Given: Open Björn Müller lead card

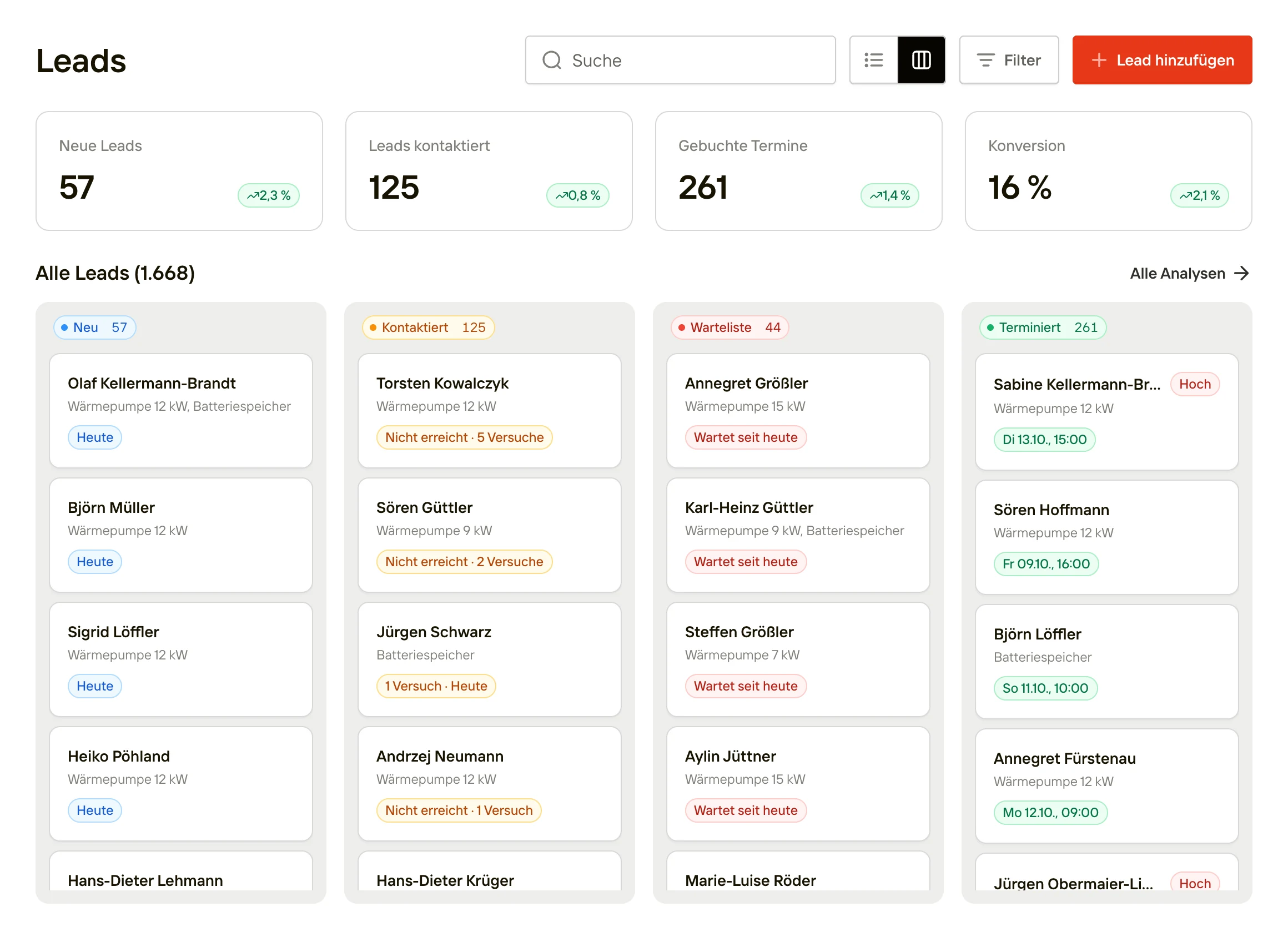Looking at the screenshot, I should [x=181, y=536].
